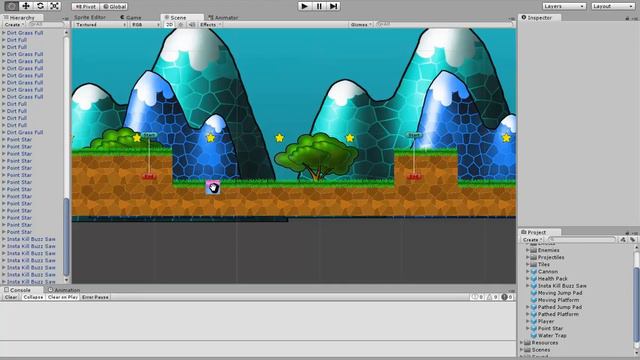
Task: Click the Scene view search field
Action: pyautogui.click(x=444, y=24)
